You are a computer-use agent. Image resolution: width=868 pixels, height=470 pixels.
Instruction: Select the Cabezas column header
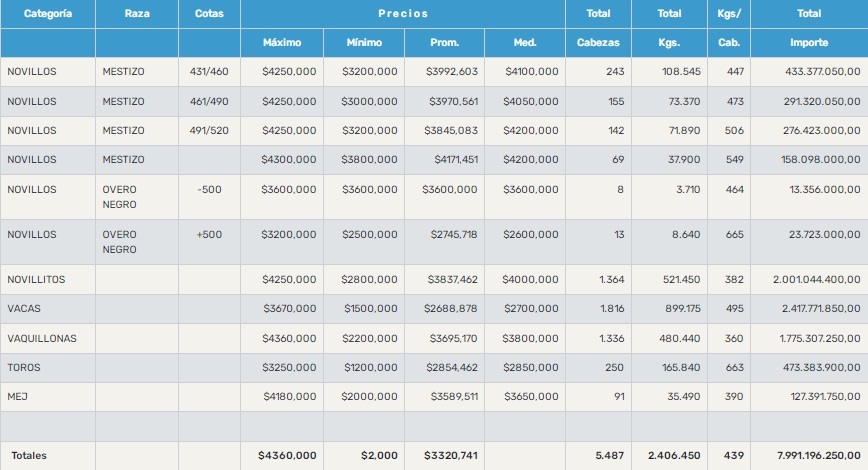598,43
